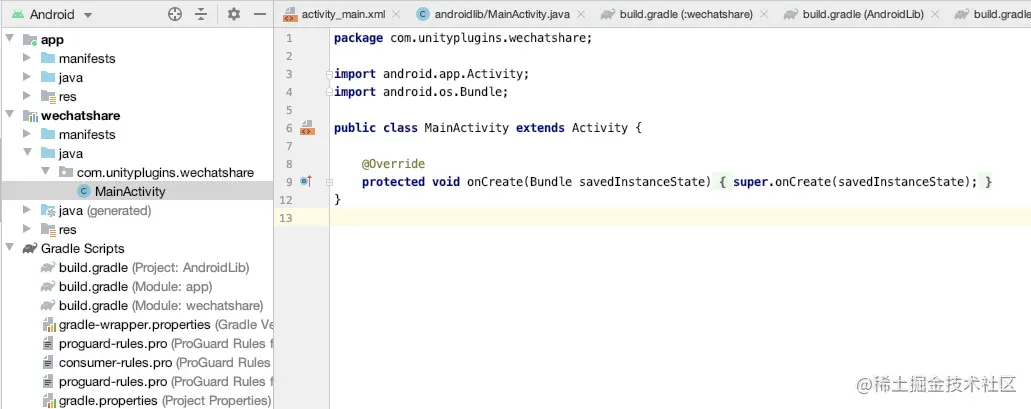Click package com.unityplugins.wechatshare statement
Image resolution: width=1031 pixels, height=409 pixels.
pos(463,37)
